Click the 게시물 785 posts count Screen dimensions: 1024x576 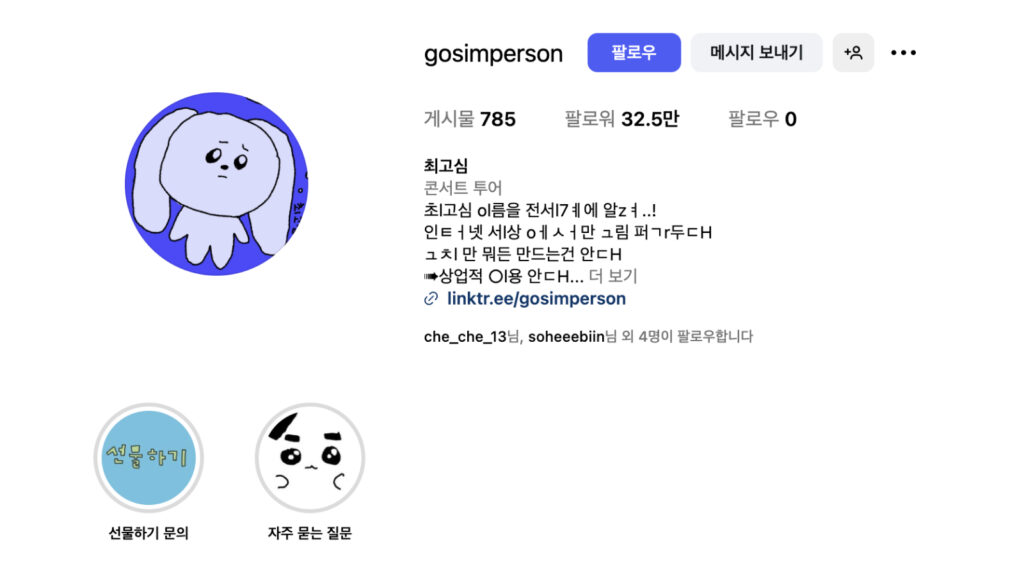pyautogui.click(x=470, y=119)
